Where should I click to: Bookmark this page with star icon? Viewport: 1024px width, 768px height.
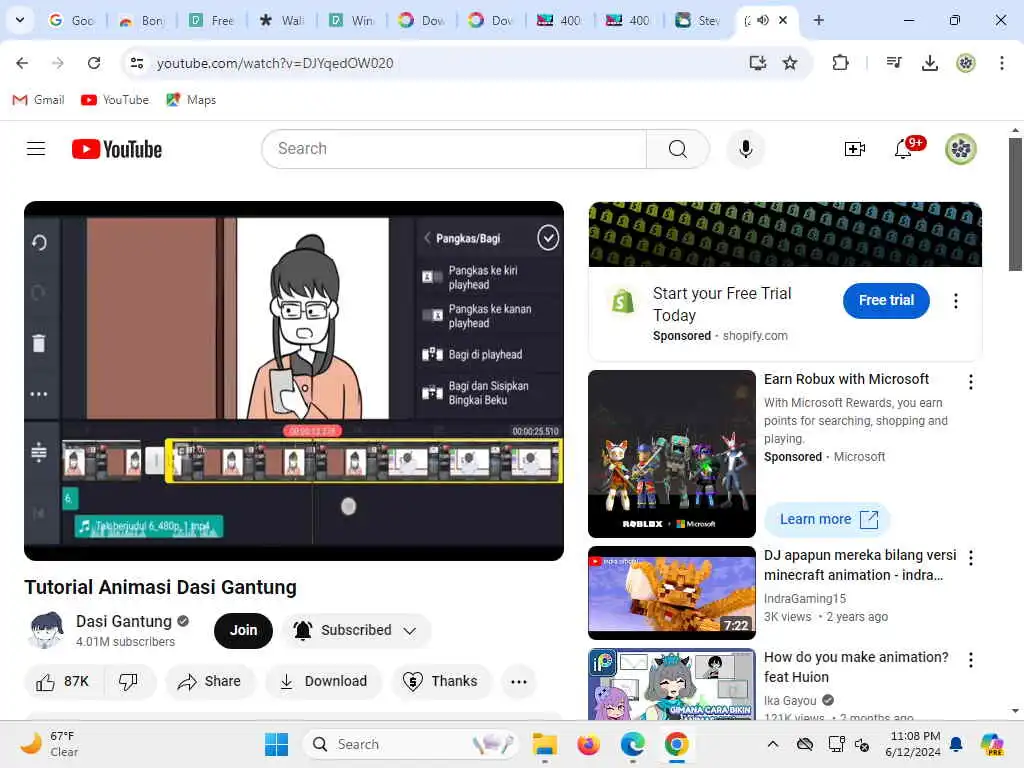(x=790, y=63)
